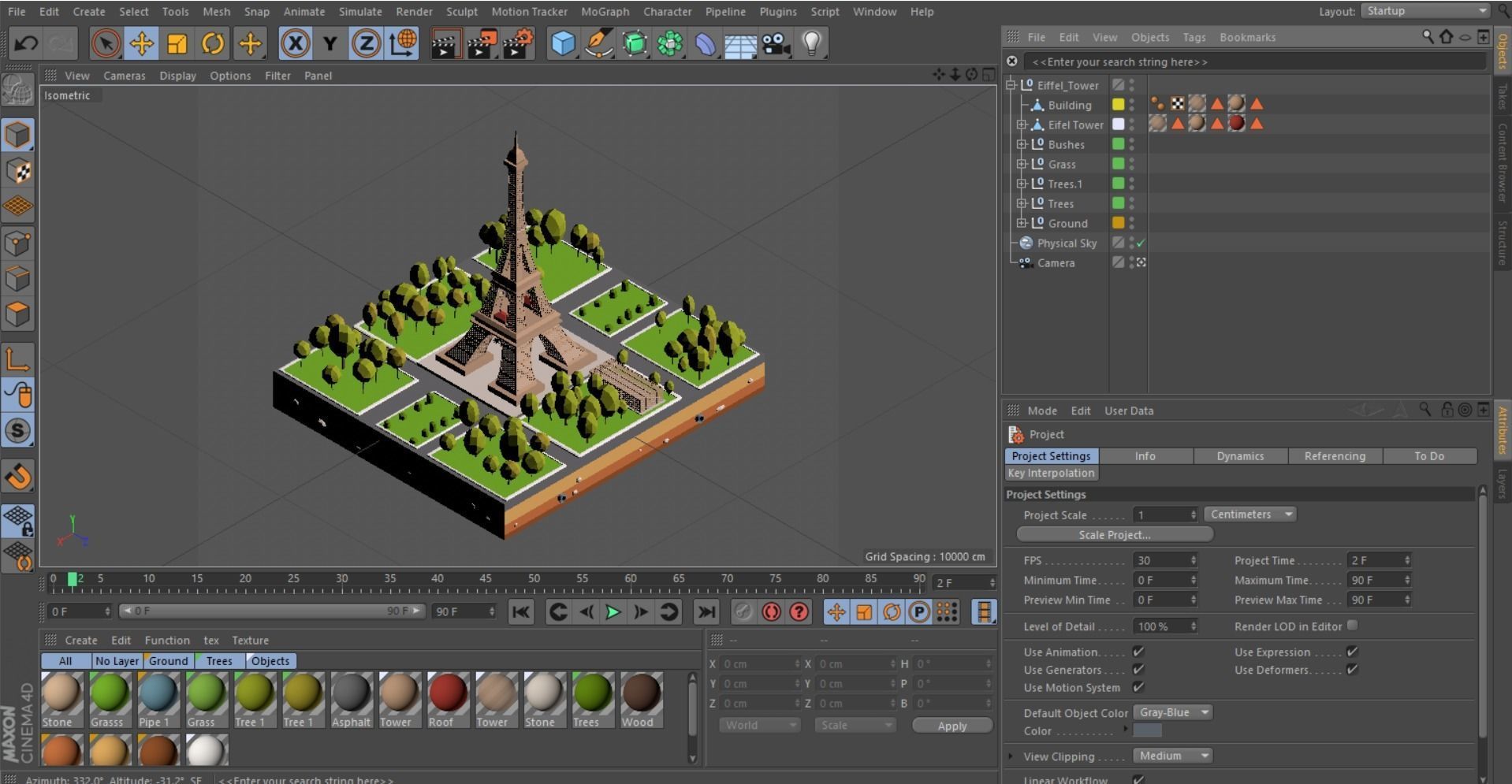Filter materials by Trees layer

(219, 661)
